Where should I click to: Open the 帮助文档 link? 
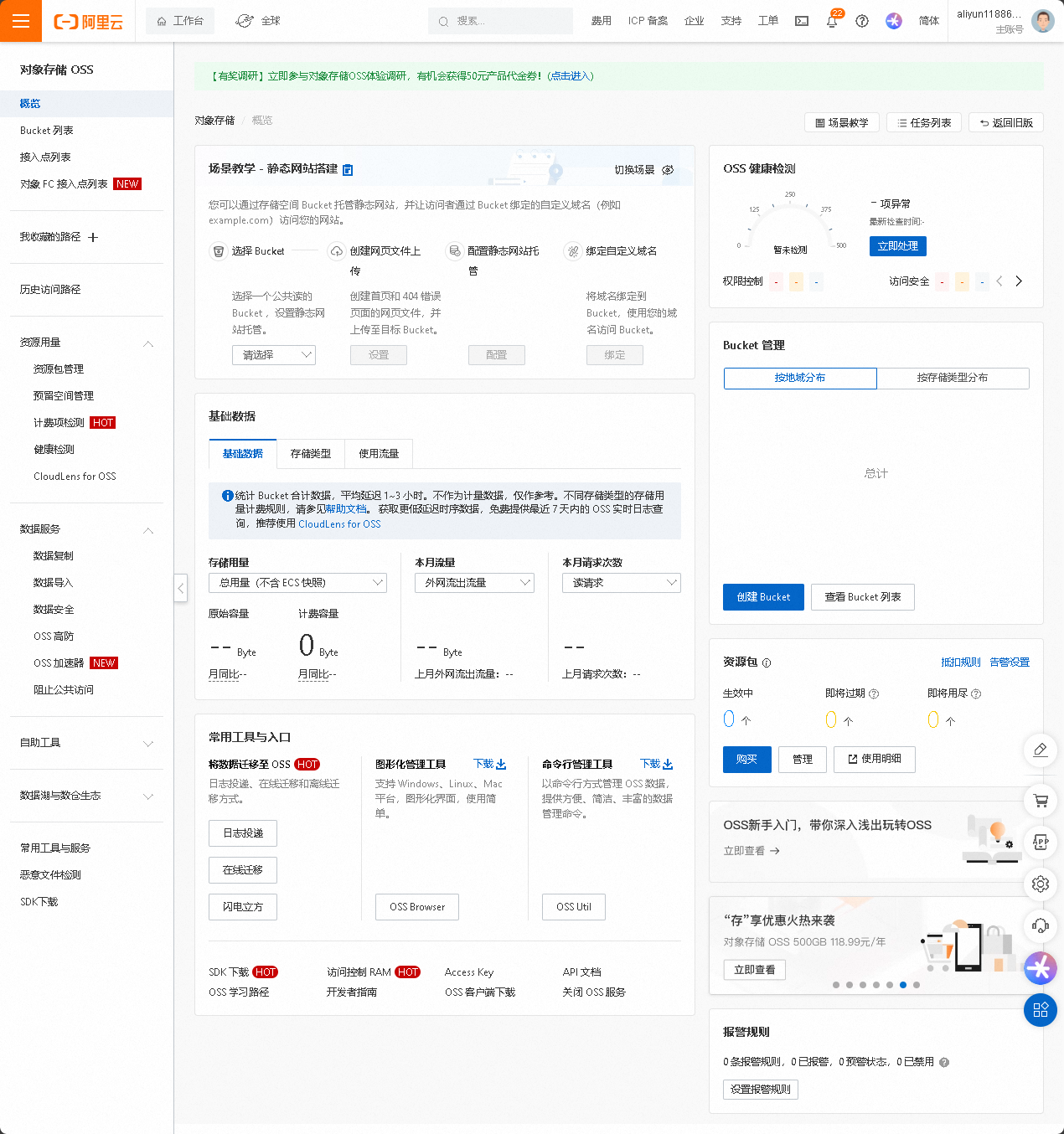(x=346, y=509)
